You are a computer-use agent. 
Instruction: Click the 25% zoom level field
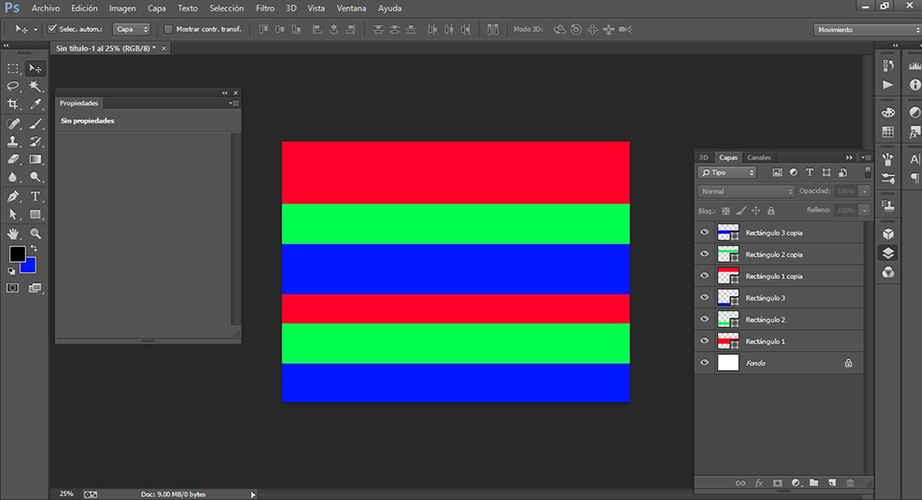(x=66, y=494)
